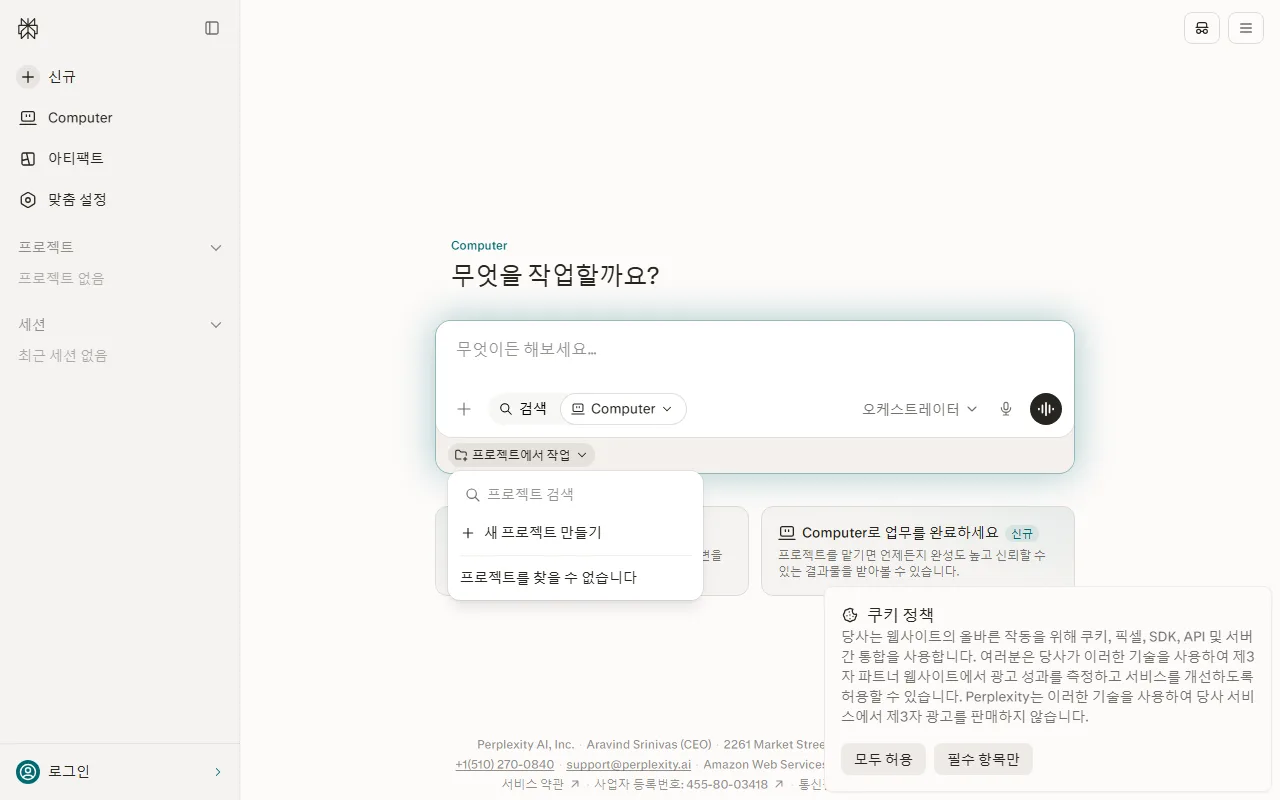Call the +1(510) 270-0840 link
The height and width of the screenshot is (800, 1280).
[x=504, y=764]
